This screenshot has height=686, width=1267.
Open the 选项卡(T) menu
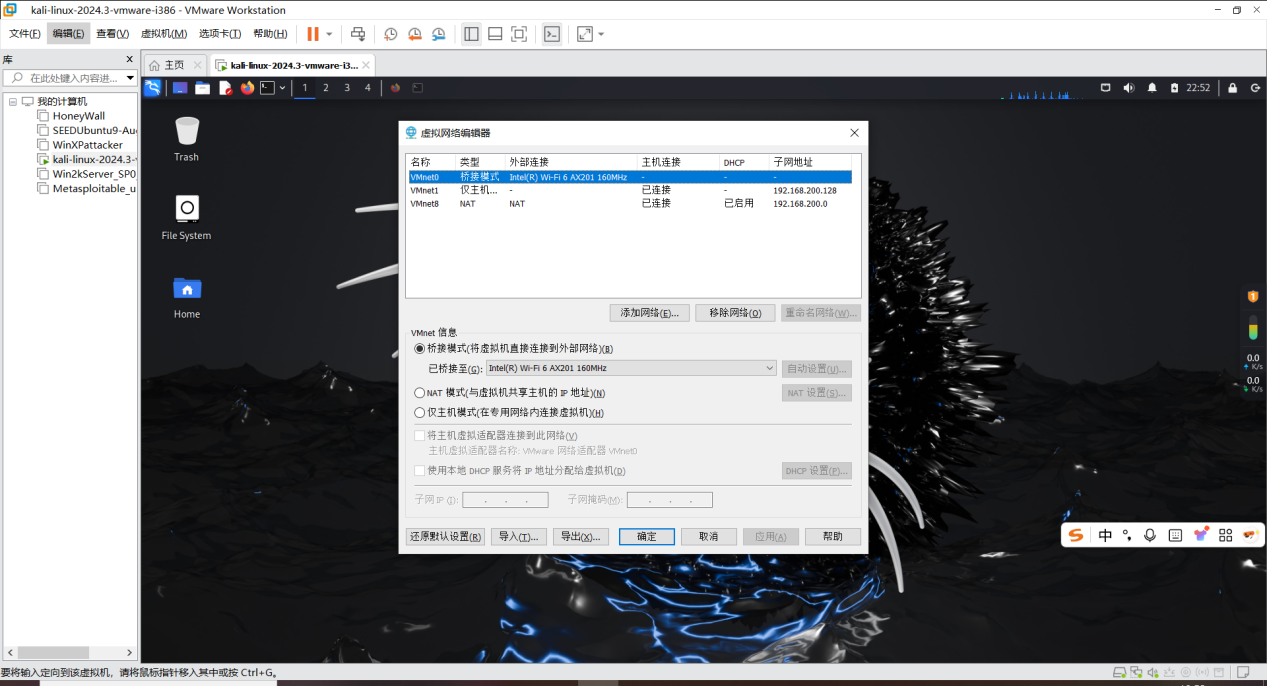221,34
